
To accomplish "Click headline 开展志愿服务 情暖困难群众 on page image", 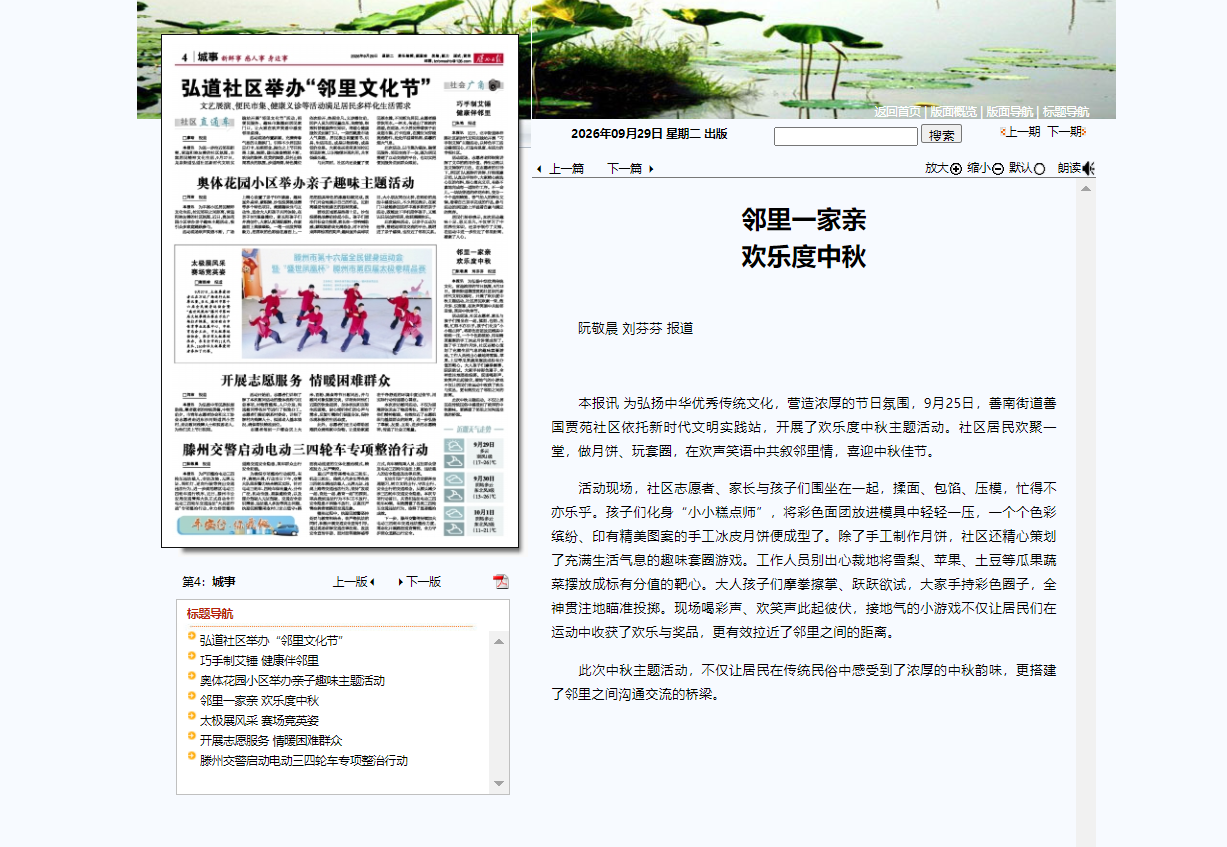I will (x=306, y=380).
